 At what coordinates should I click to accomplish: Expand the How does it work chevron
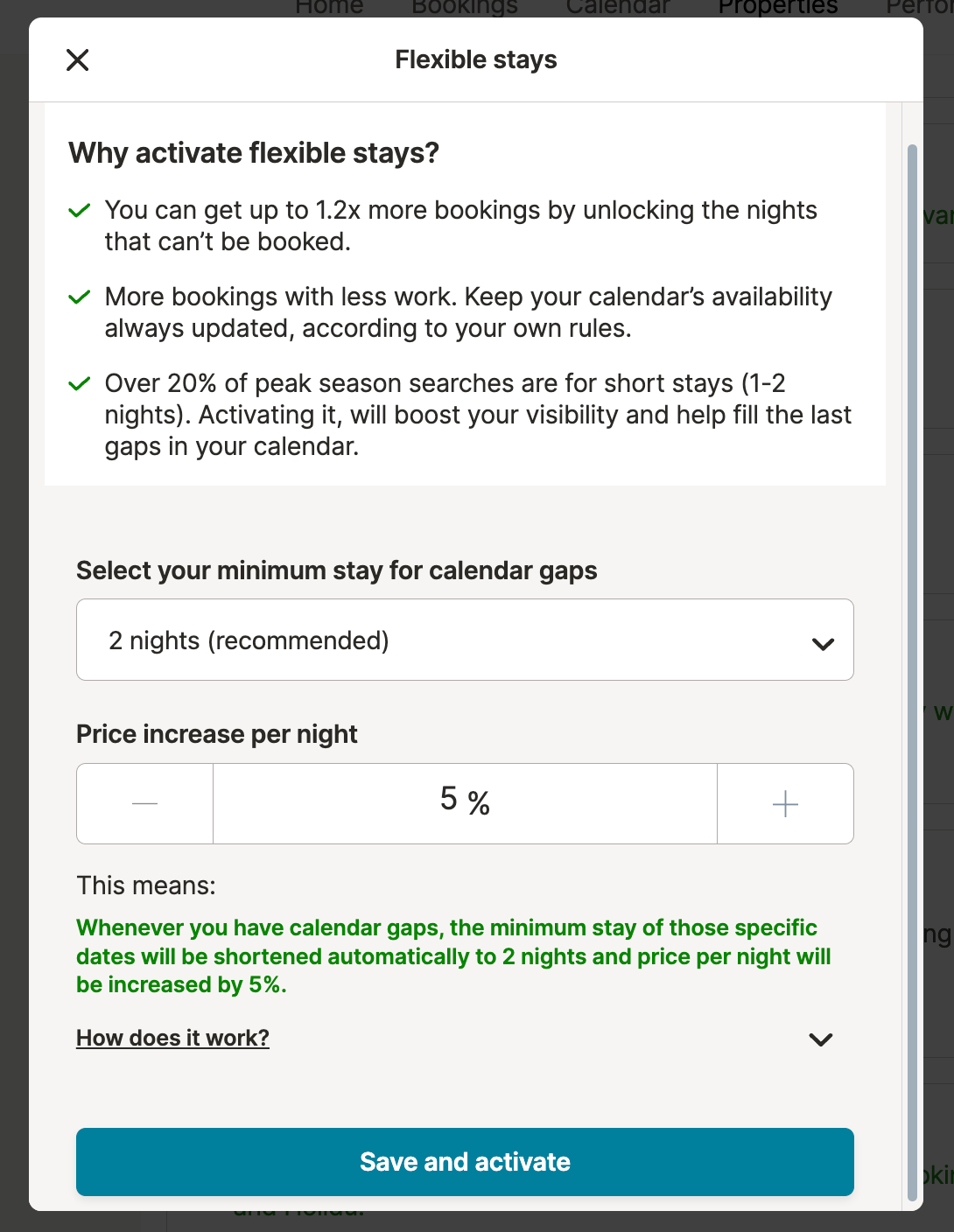[821, 1039]
